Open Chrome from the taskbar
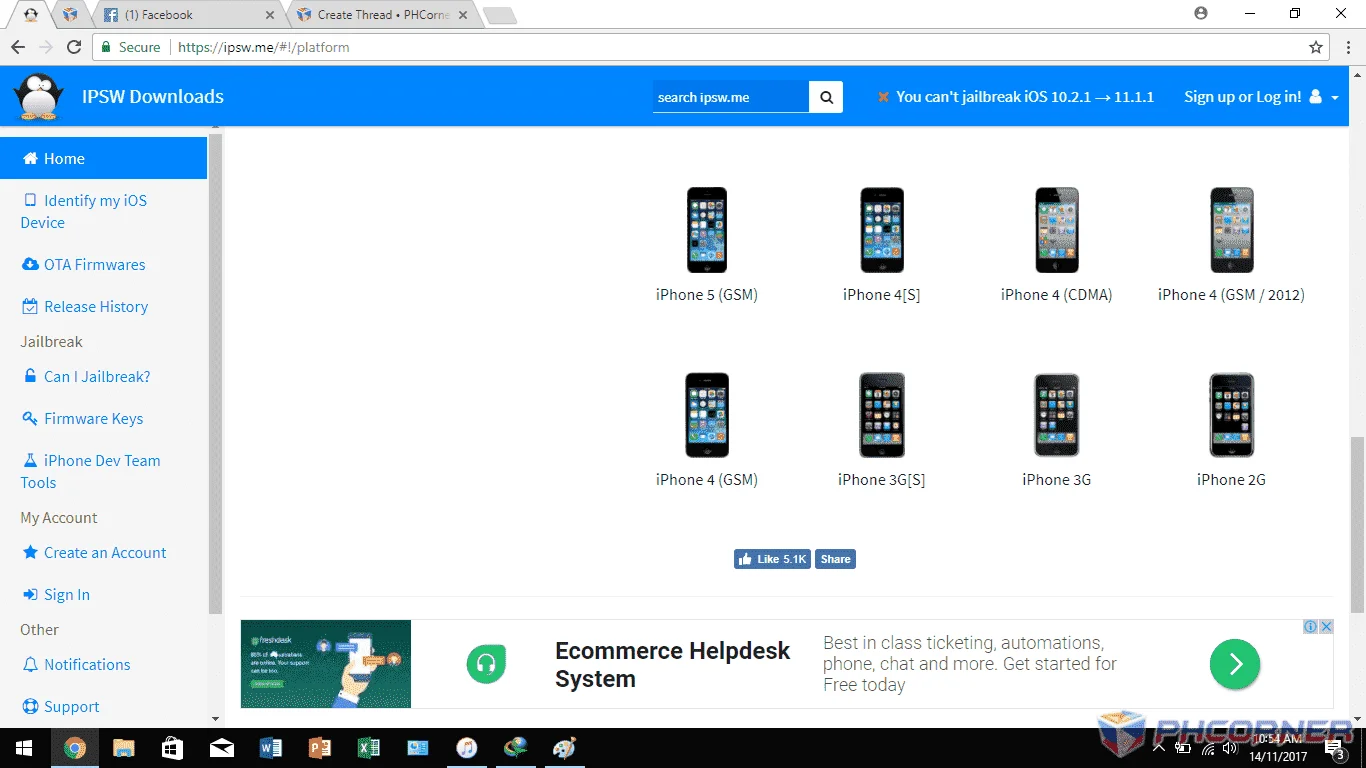 (x=74, y=748)
